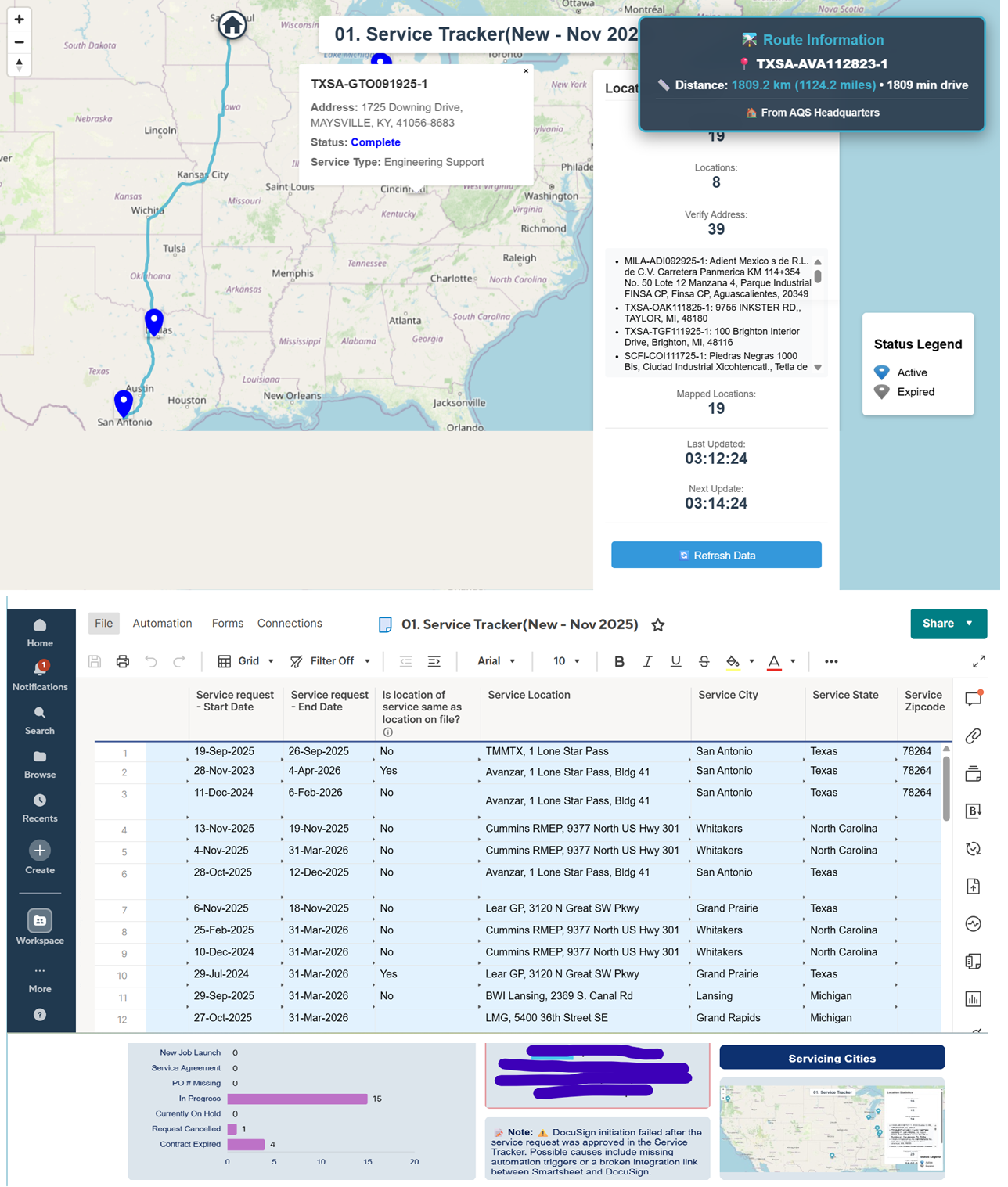
Task: Click the Complete status link in popup
Action: tap(376, 142)
